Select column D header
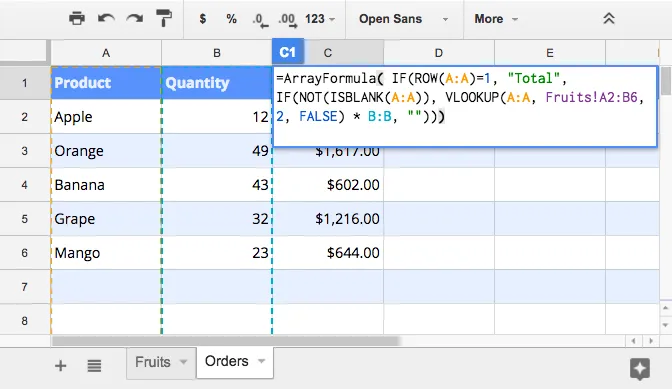Screen dimensions: 672x389 [439, 53]
